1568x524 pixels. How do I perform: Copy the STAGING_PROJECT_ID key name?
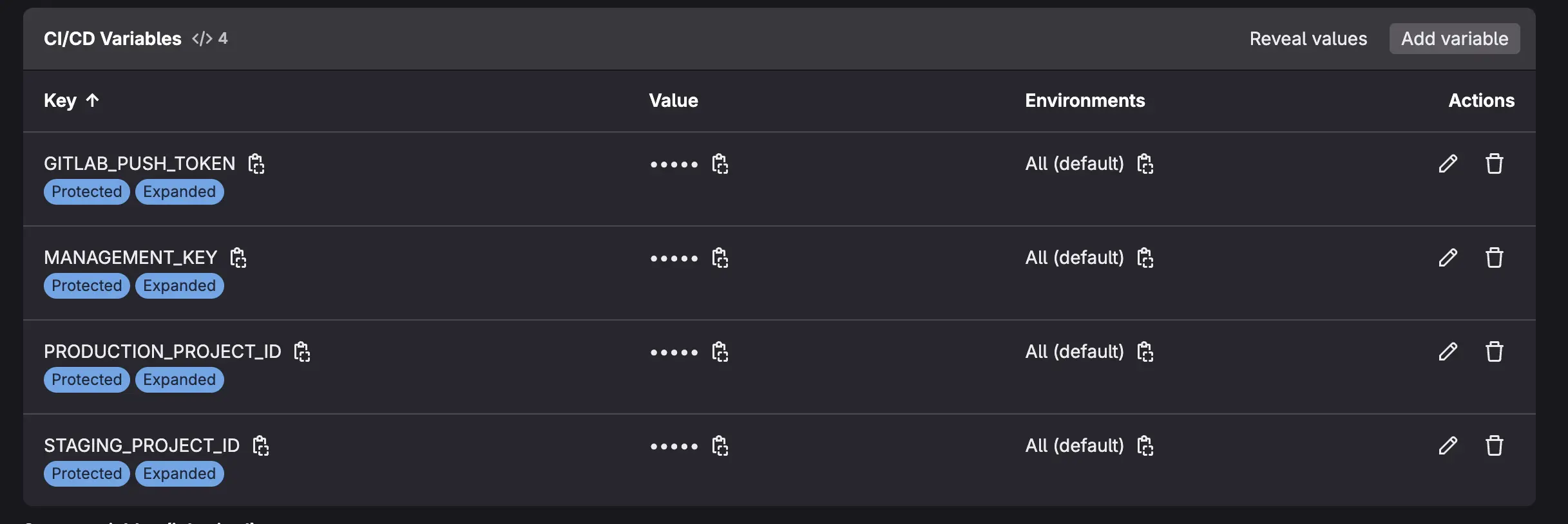pos(260,445)
